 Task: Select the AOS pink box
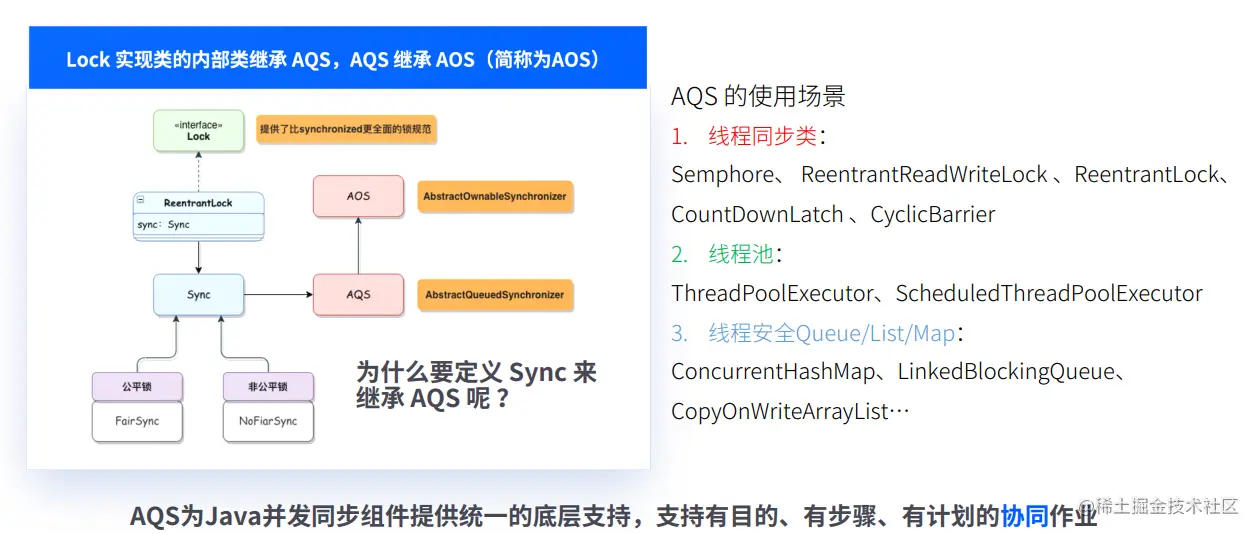tap(358, 196)
